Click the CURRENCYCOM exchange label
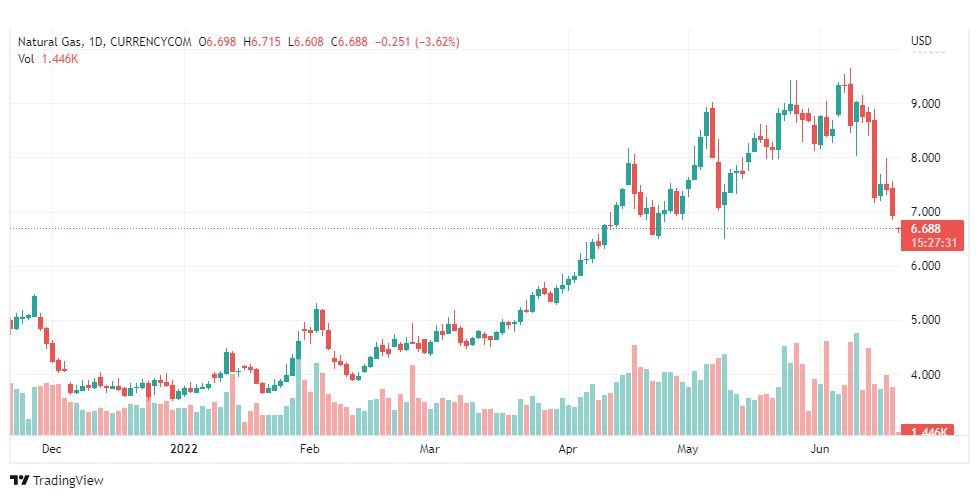The width and height of the screenshot is (979, 498). [150, 42]
